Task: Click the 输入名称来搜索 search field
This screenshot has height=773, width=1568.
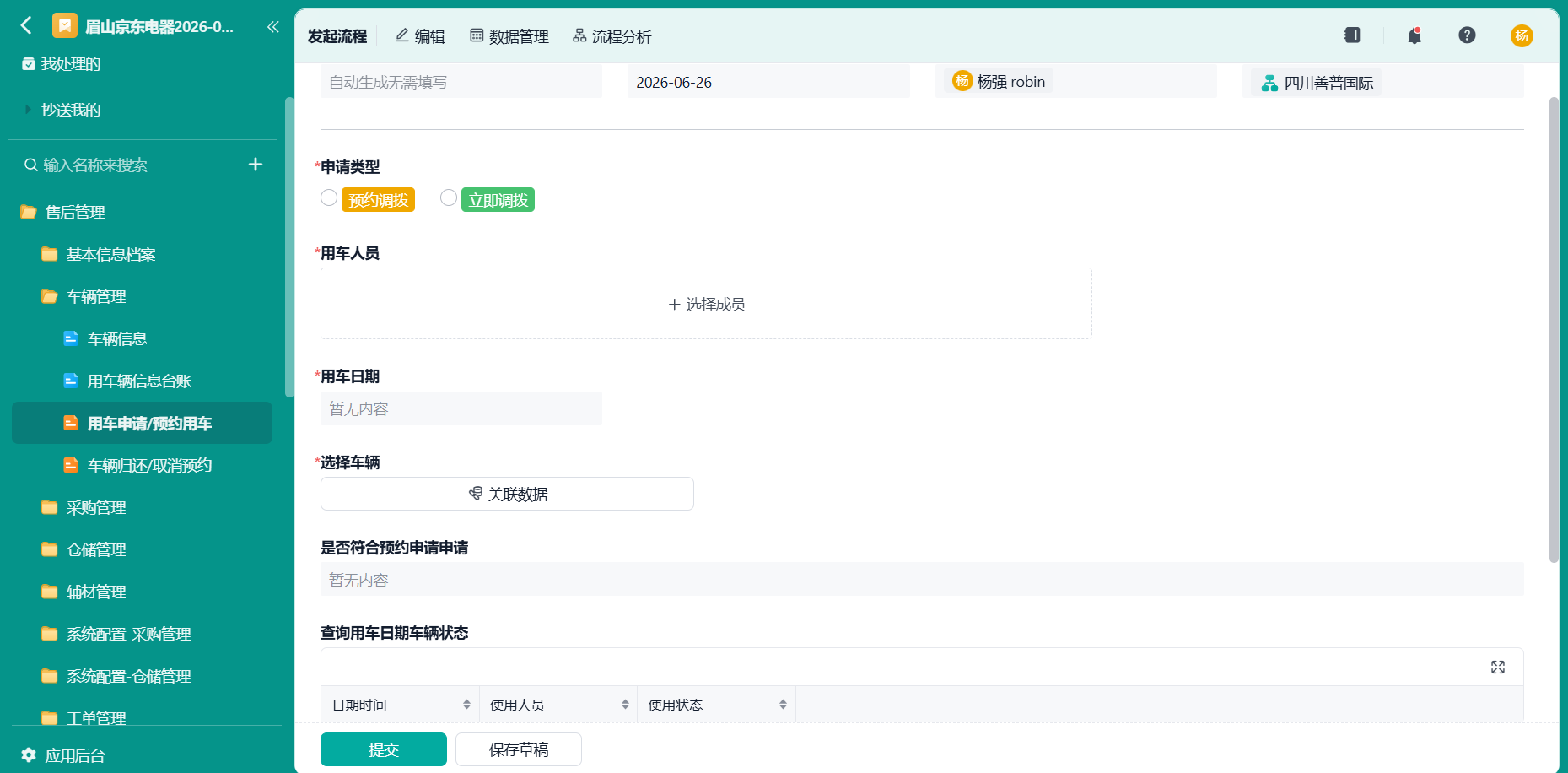Action: (x=135, y=165)
